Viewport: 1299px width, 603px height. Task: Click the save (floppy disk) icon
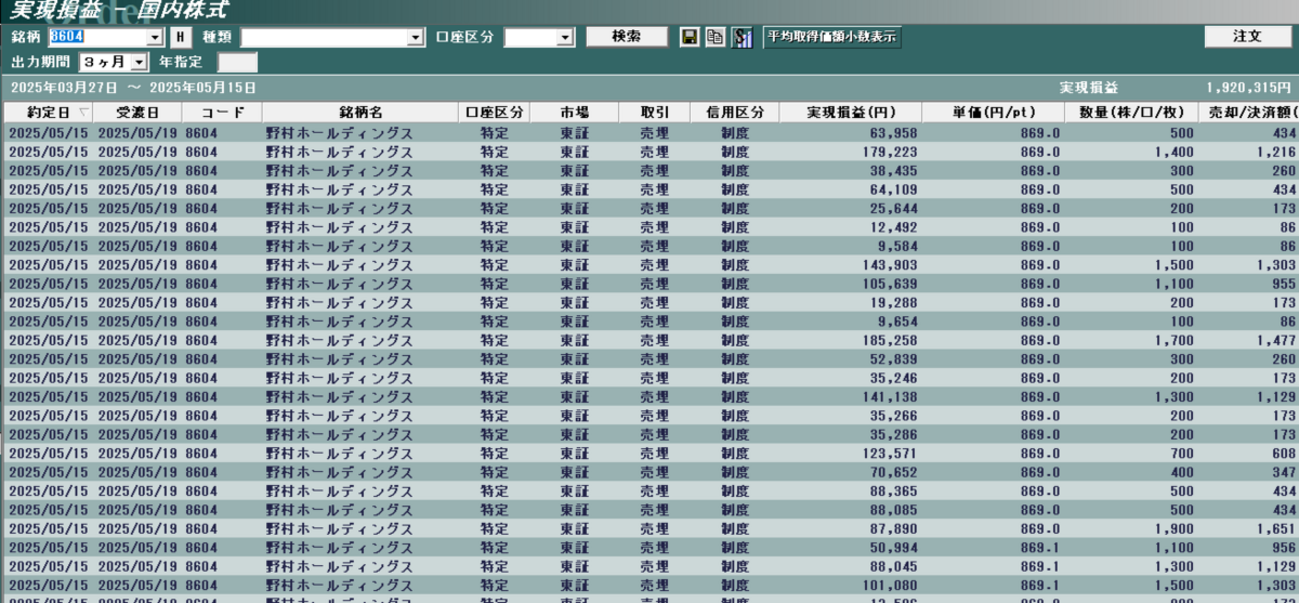tap(689, 37)
